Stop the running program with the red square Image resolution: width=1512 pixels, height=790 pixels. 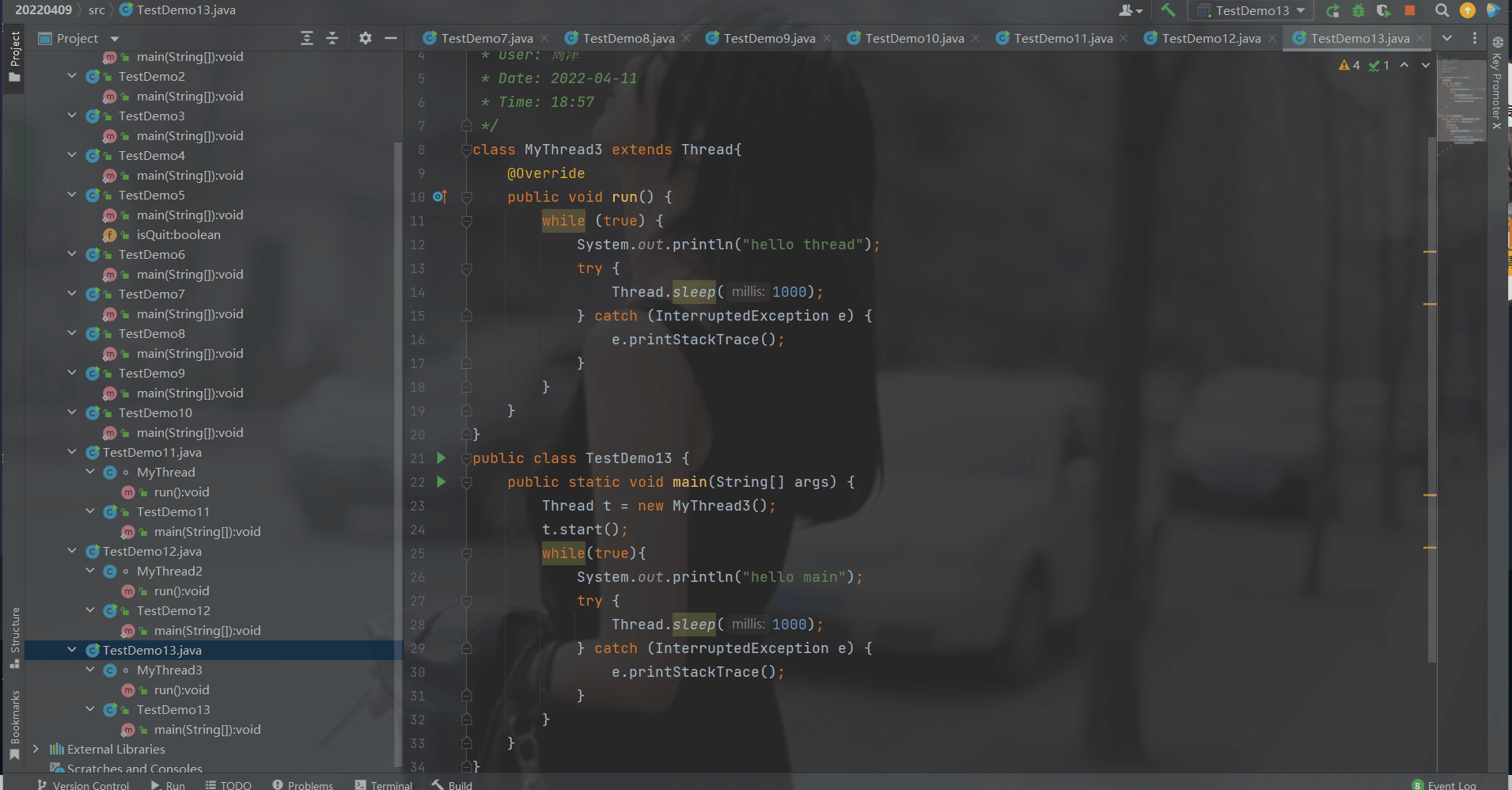tap(1410, 10)
